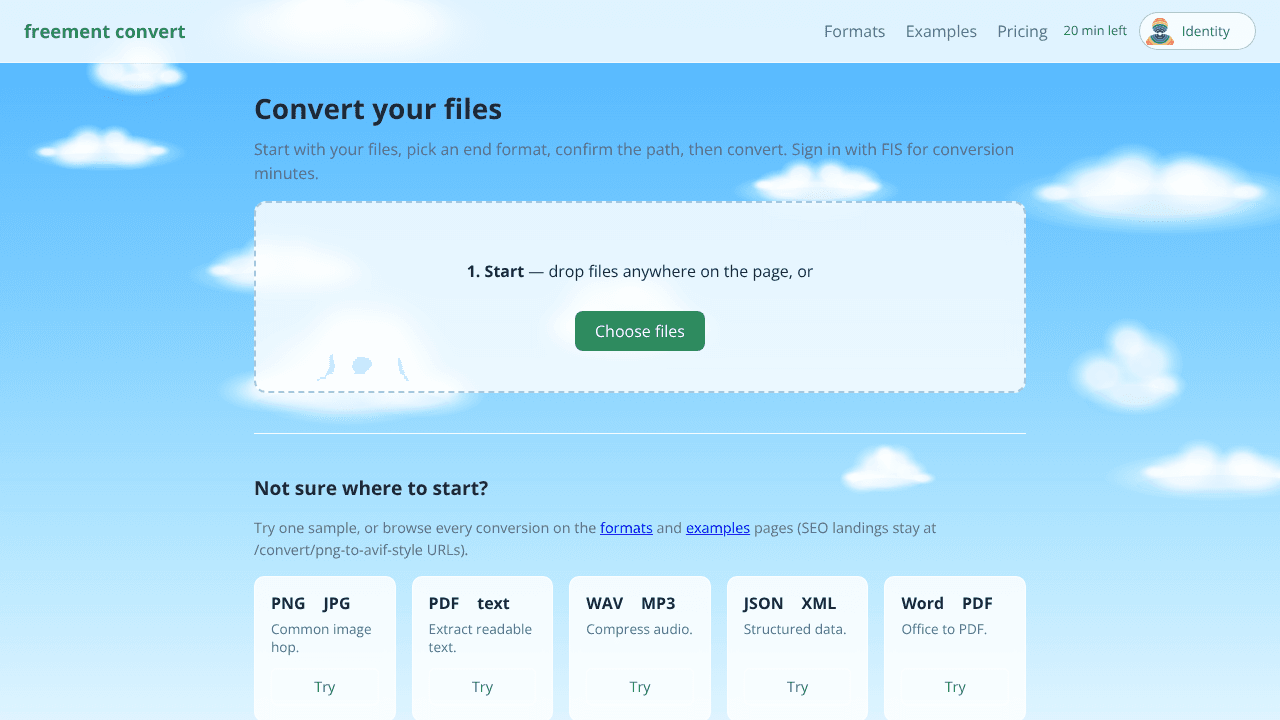
Task: Click the Identity avatar icon
Action: pos(1160,31)
